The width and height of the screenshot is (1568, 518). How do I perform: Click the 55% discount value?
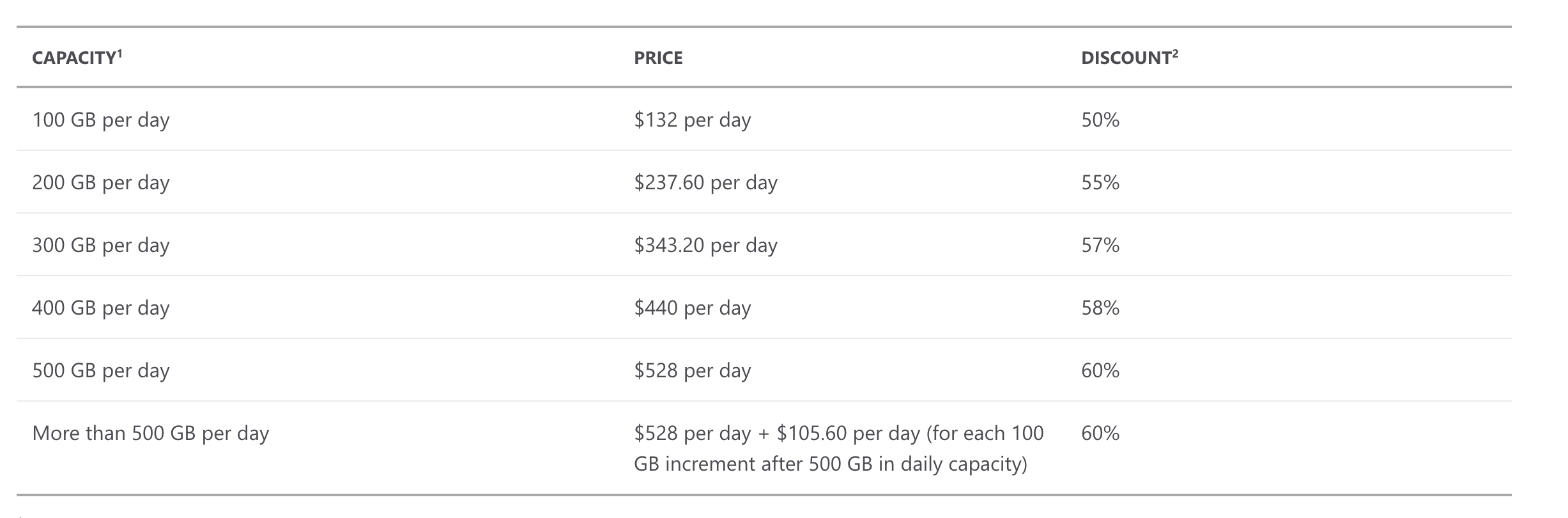click(x=1100, y=183)
